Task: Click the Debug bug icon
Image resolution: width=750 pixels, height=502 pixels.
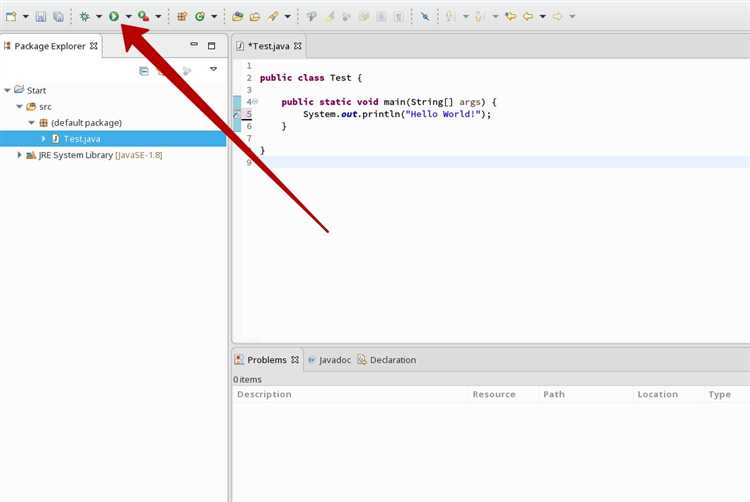Action: tap(85, 16)
